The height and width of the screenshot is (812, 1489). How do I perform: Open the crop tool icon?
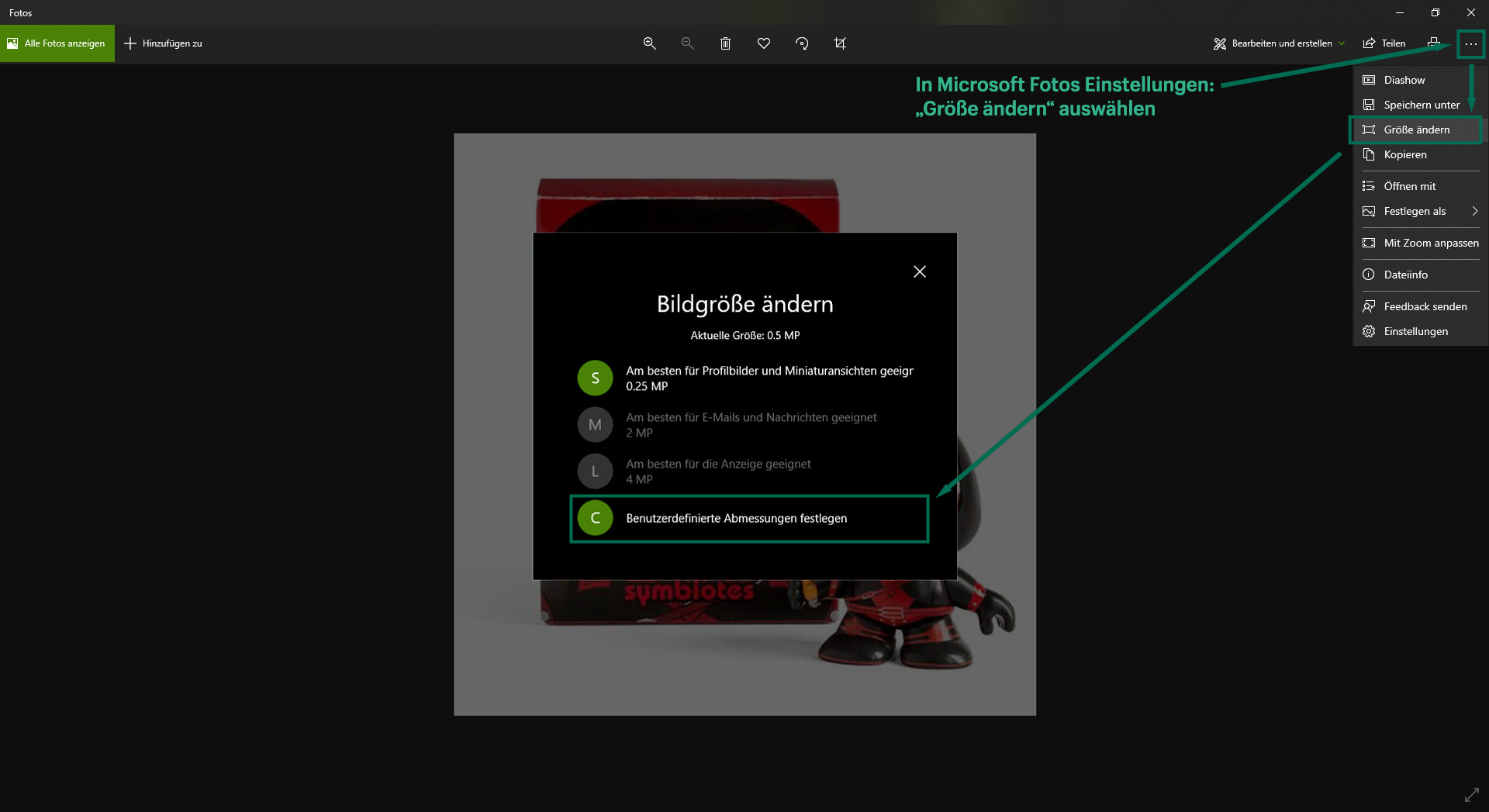840,43
